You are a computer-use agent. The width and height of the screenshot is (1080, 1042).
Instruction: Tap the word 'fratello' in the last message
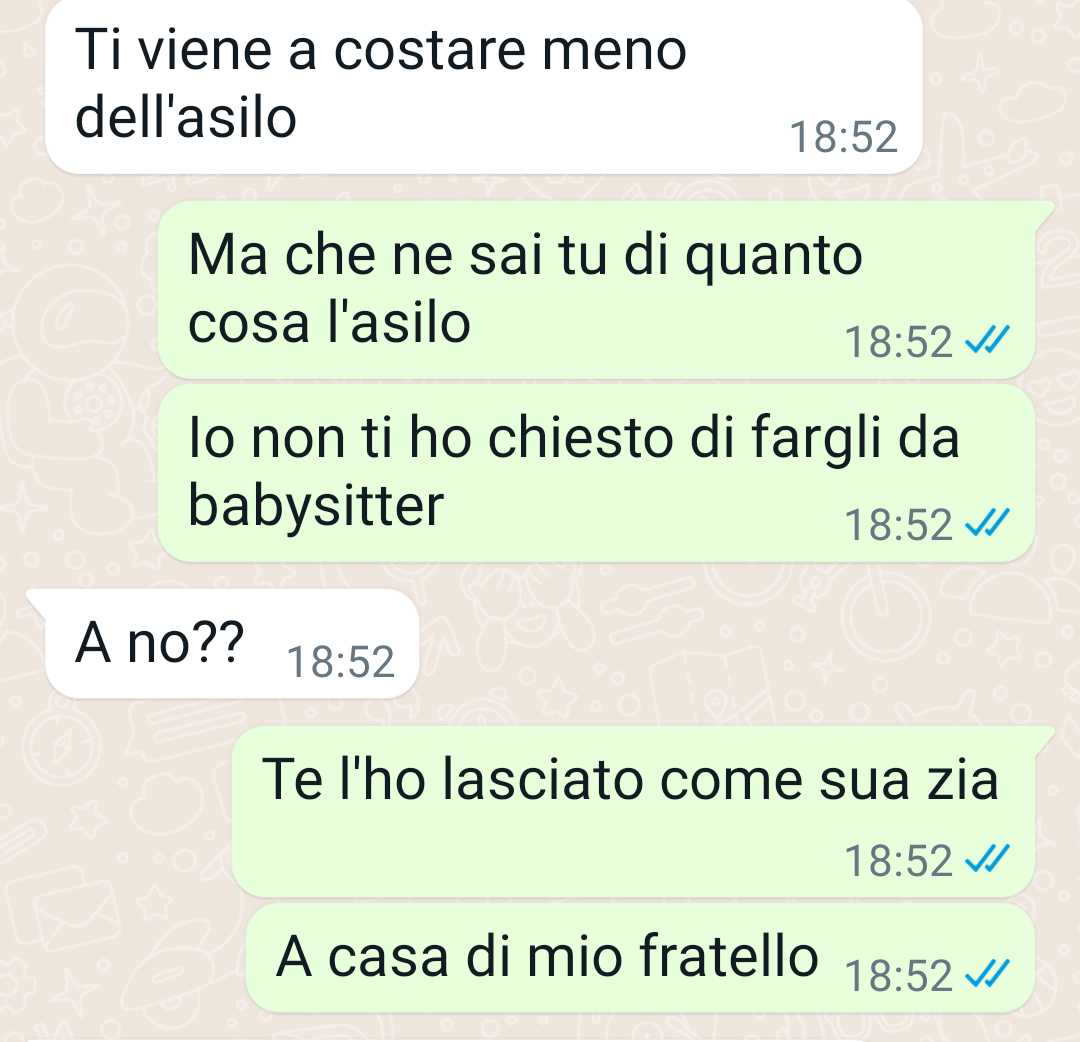pos(729,956)
